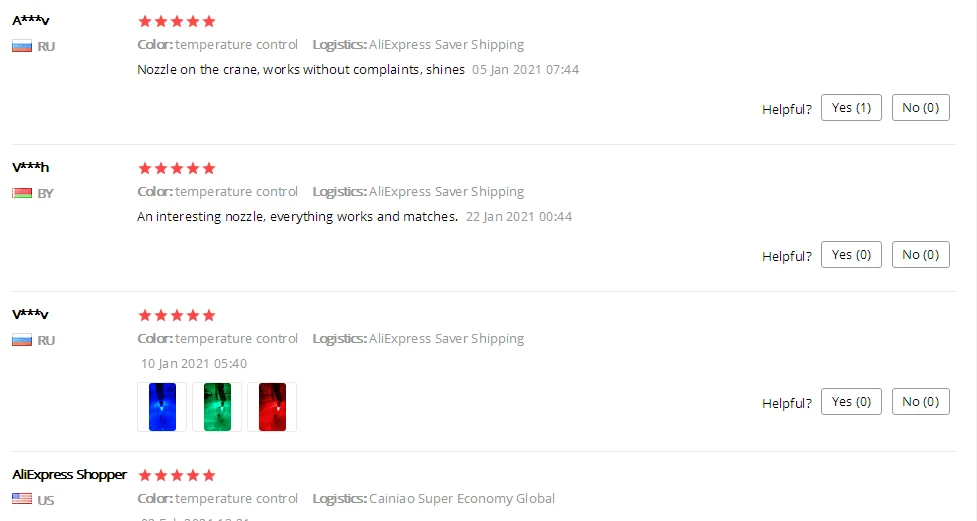Click the five-star rating of A***v
977x521 pixels.
click(x=177, y=22)
